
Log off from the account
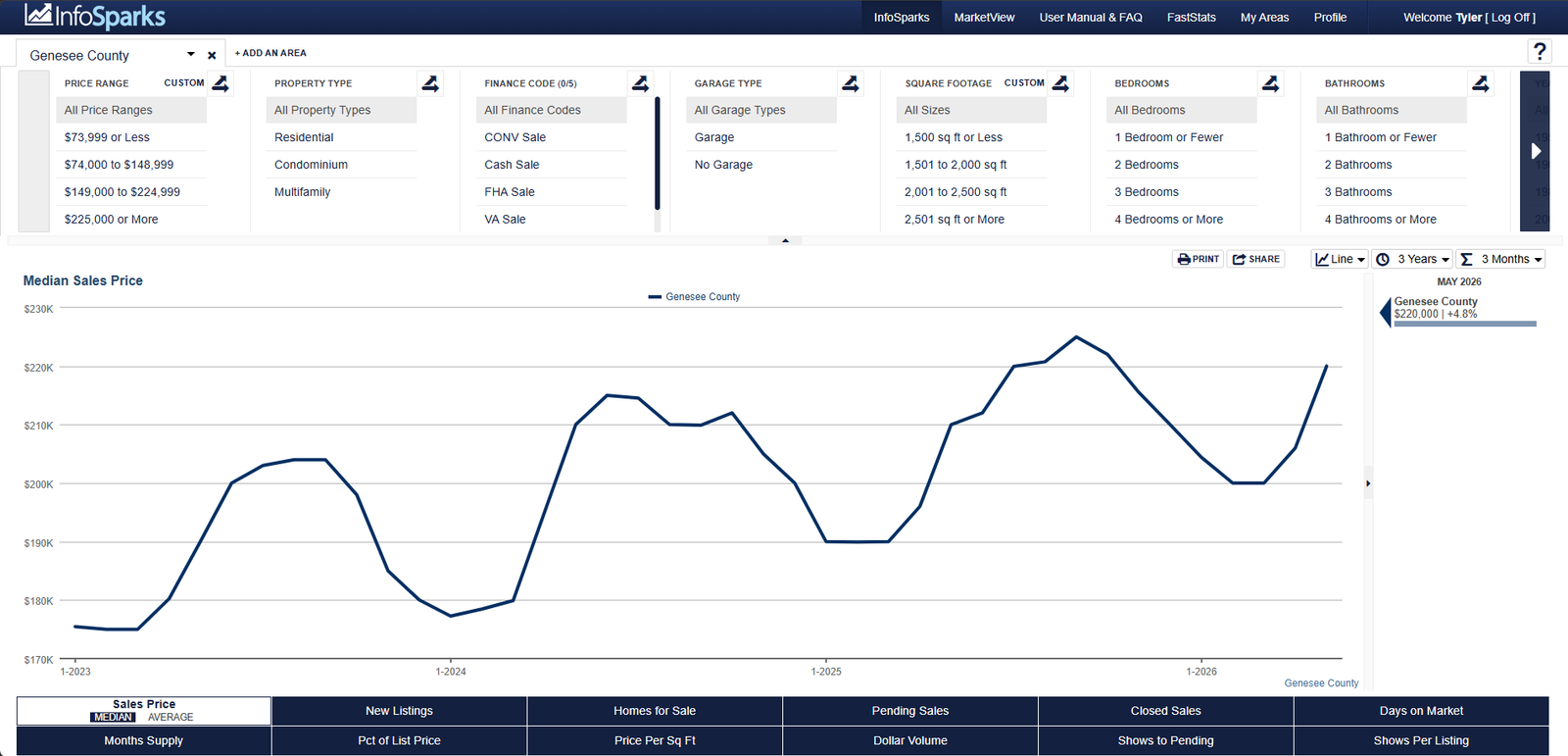(1512, 18)
